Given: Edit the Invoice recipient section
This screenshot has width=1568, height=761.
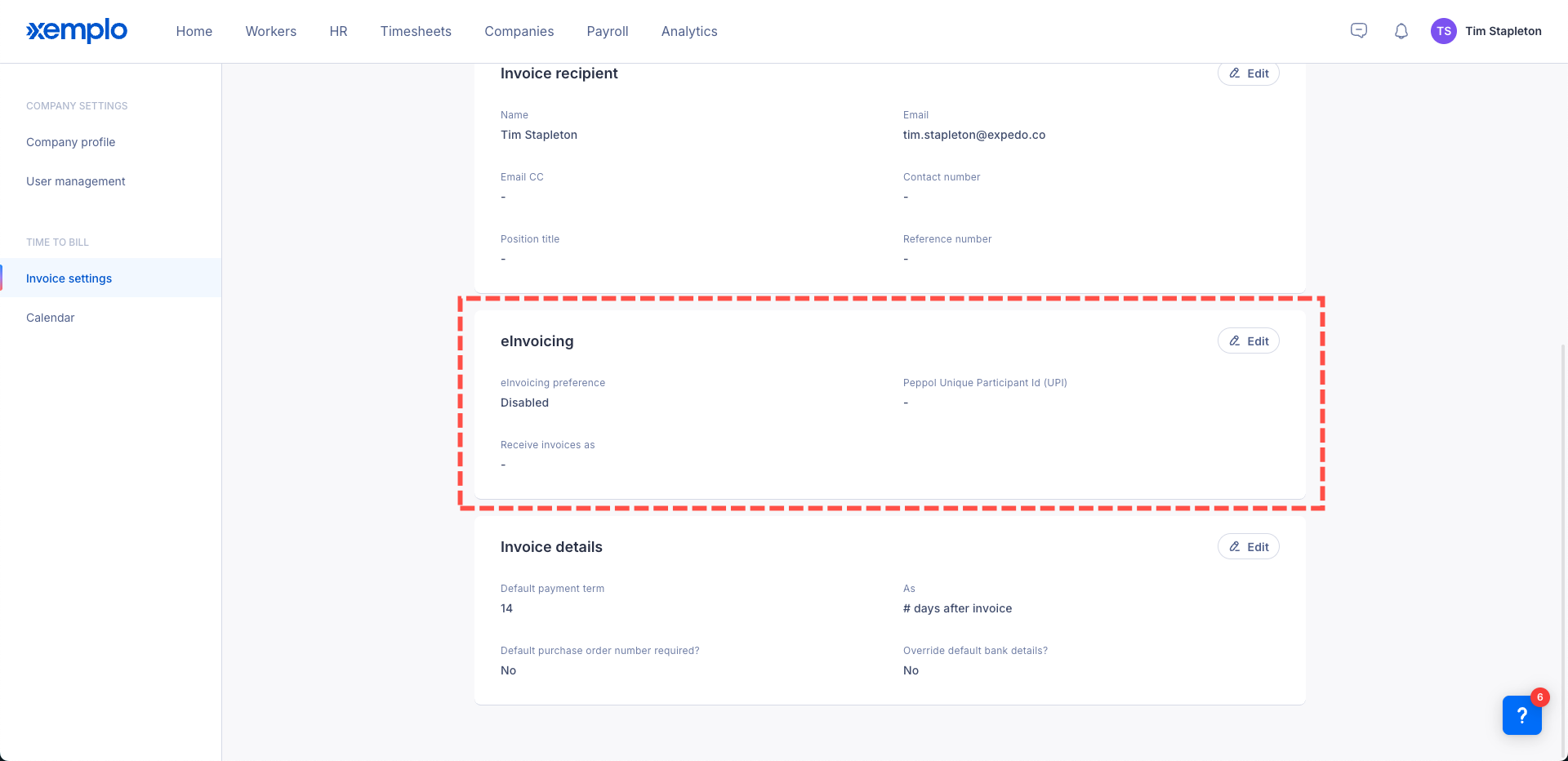Looking at the screenshot, I should (x=1249, y=73).
